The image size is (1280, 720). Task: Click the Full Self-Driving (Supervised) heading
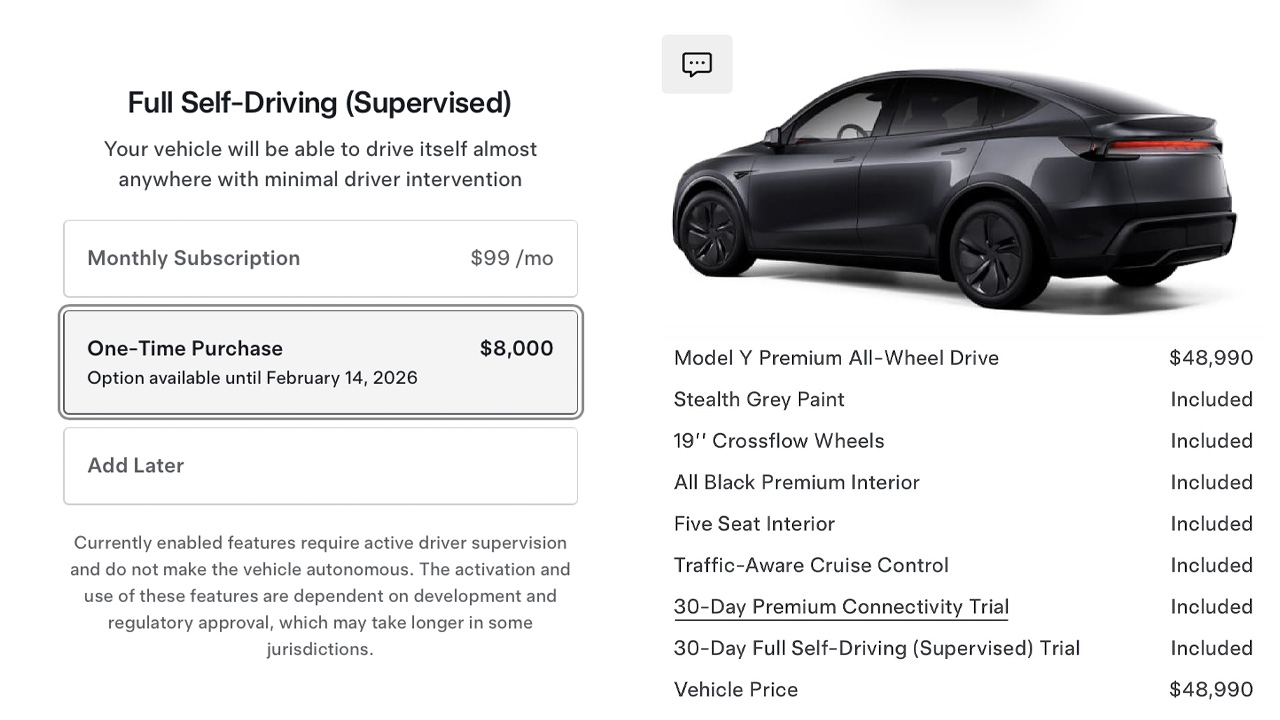(x=319, y=103)
